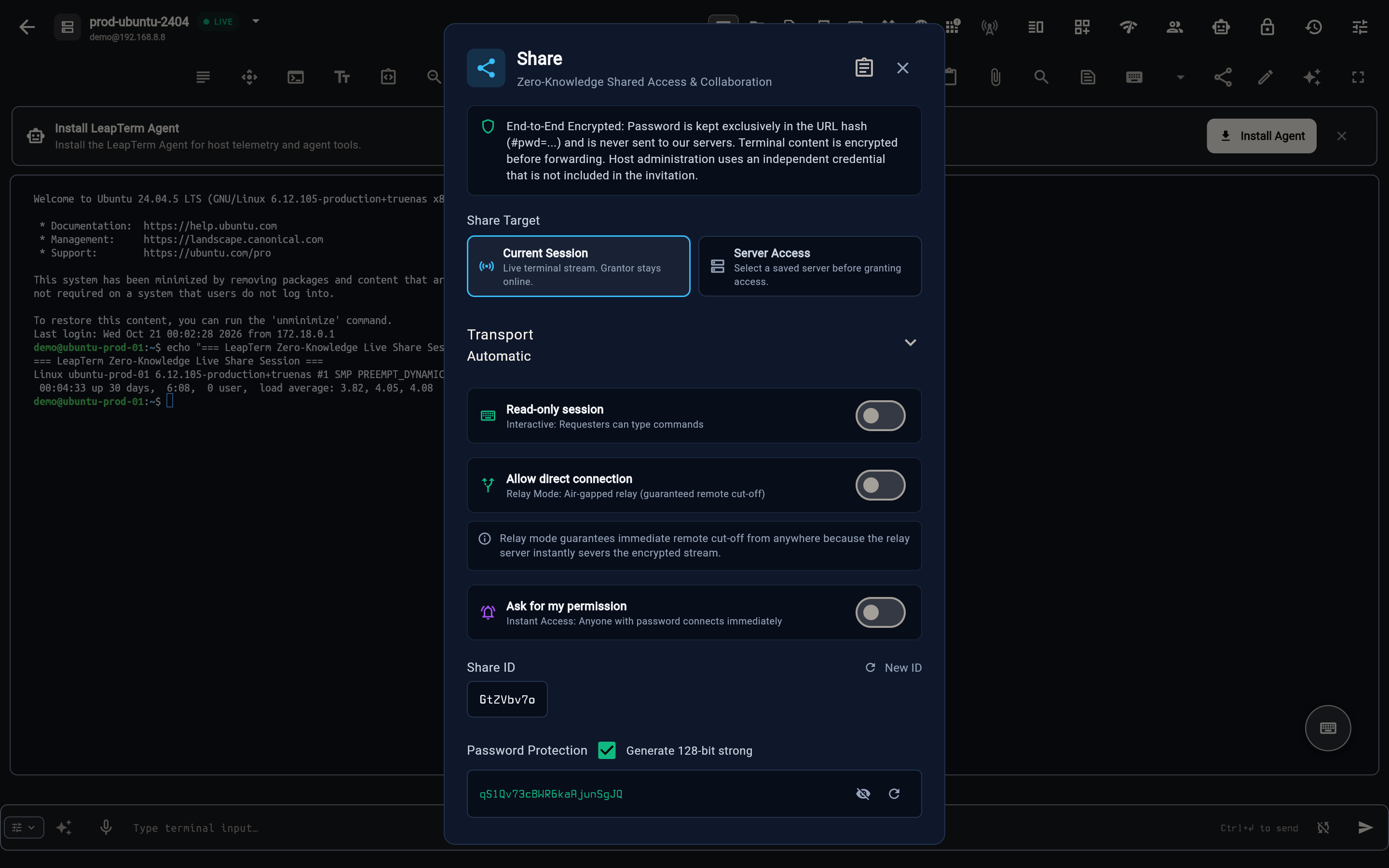Open the robot agent icon in top toolbar
The height and width of the screenshot is (868, 1389).
(1221, 27)
